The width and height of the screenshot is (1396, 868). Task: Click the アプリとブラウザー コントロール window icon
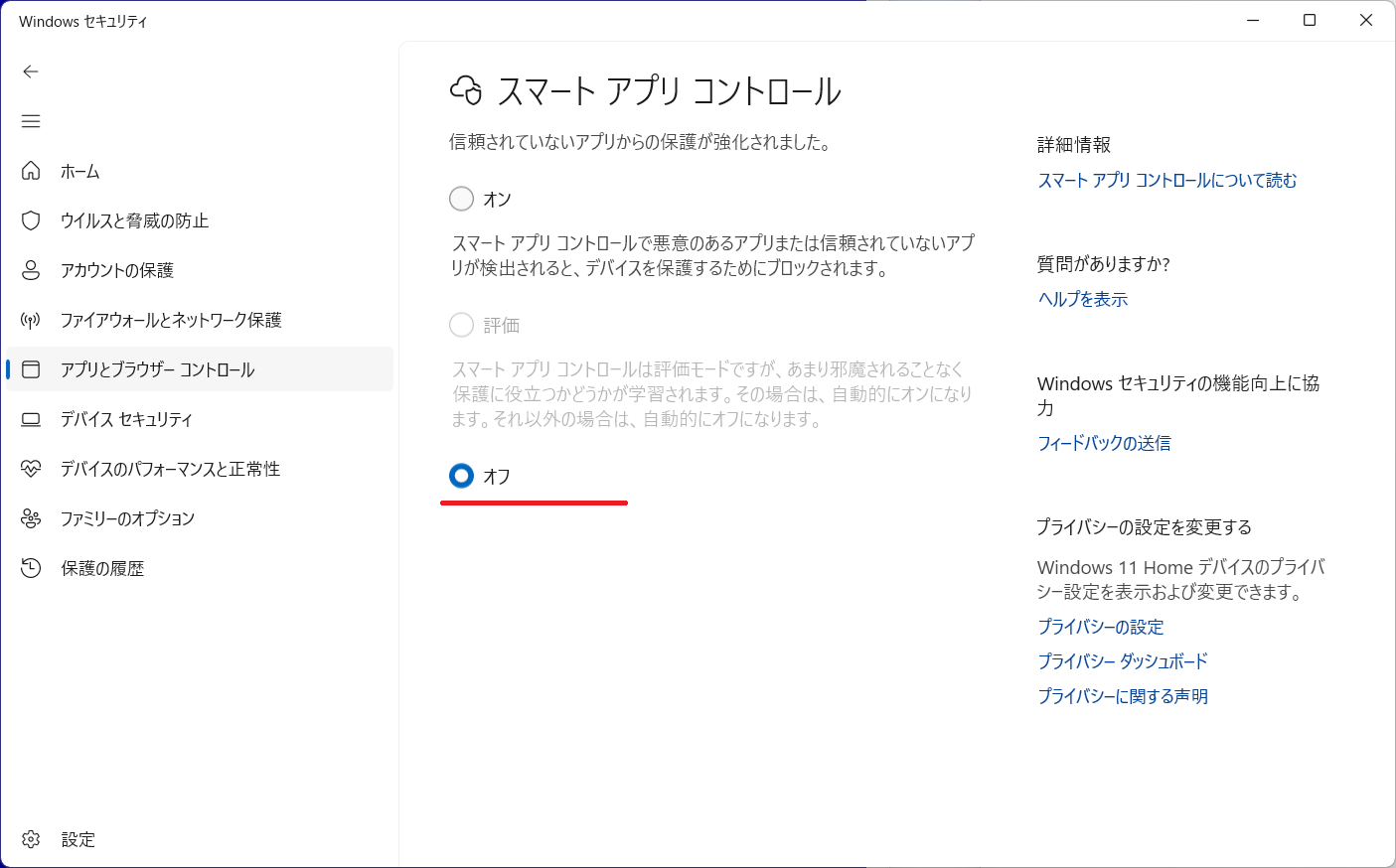click(31, 369)
